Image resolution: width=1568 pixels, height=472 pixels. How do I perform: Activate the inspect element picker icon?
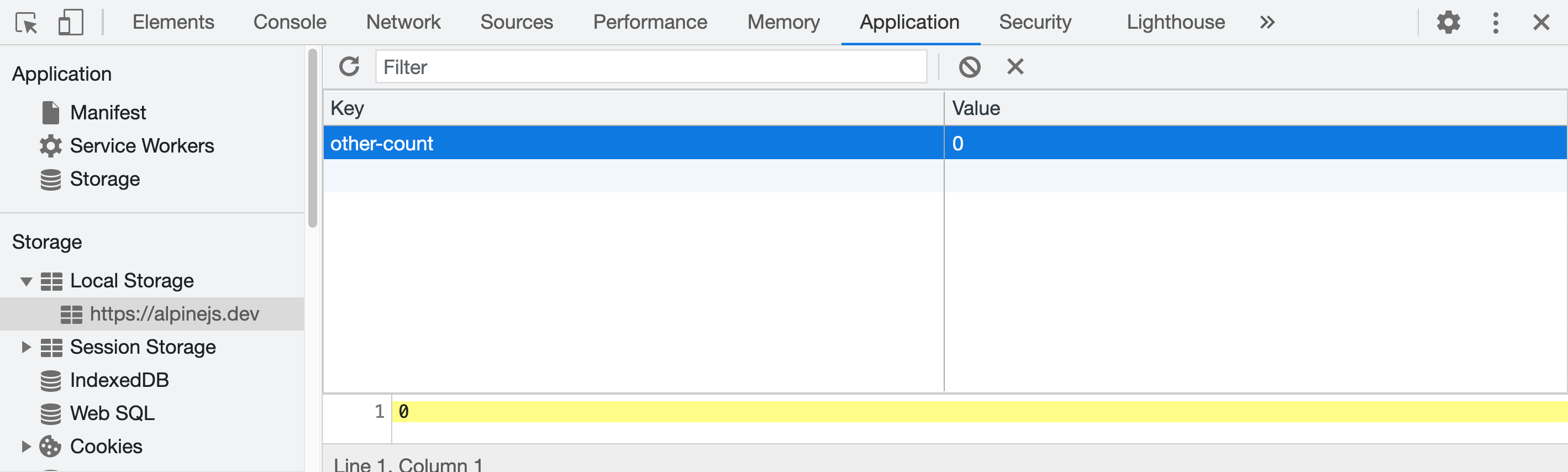[x=26, y=23]
